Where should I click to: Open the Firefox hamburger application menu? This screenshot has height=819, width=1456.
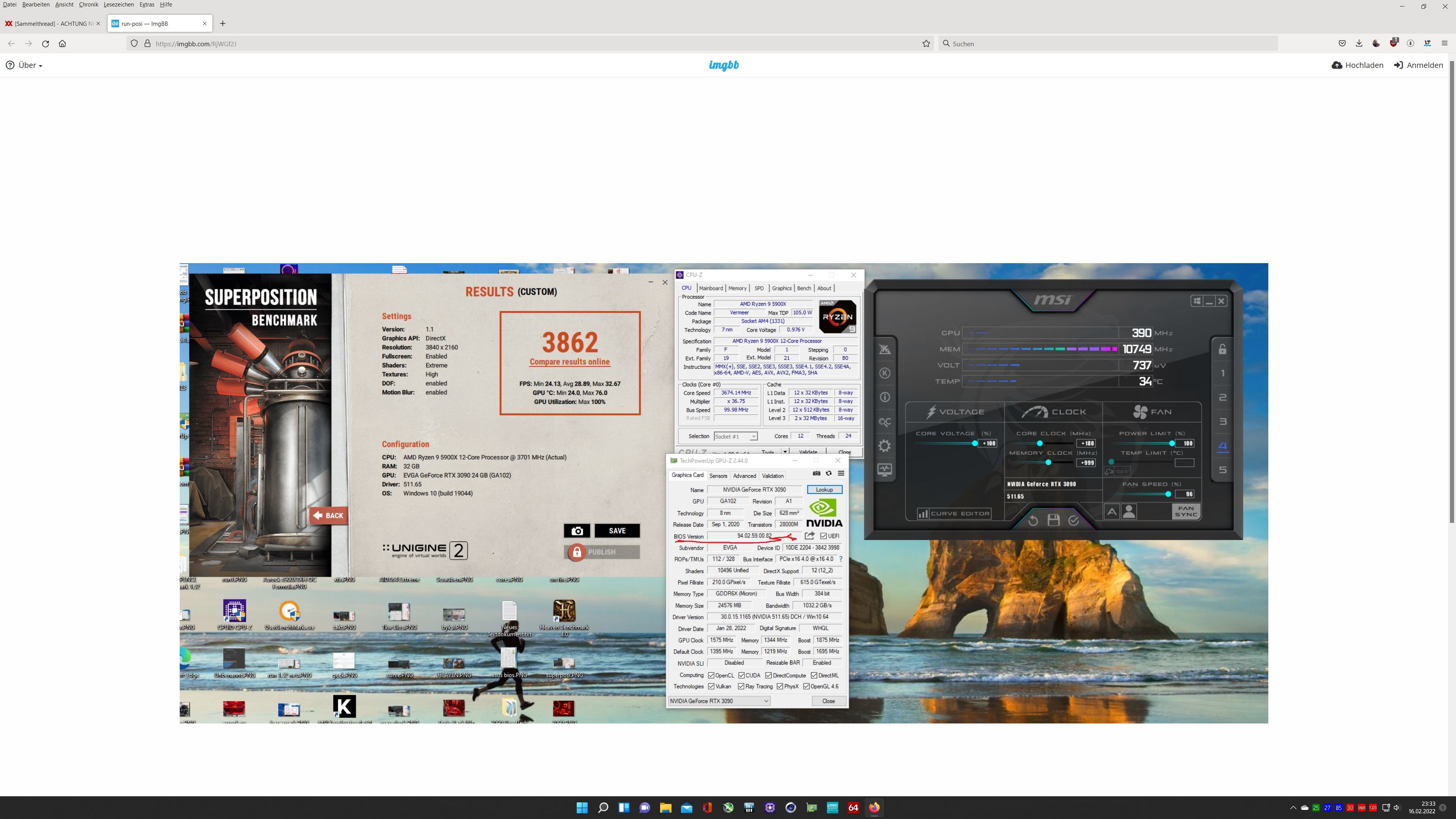click(x=1444, y=44)
